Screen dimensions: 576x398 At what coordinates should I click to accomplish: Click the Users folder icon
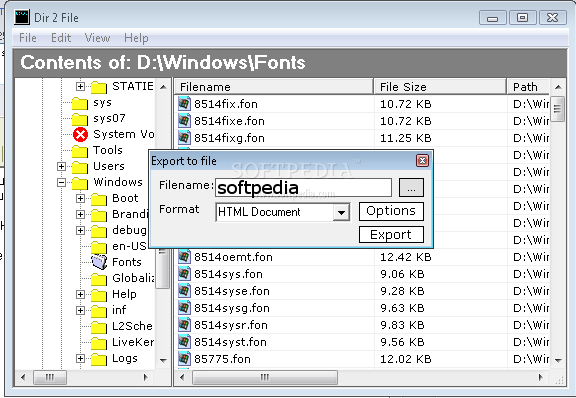pyautogui.click(x=80, y=167)
